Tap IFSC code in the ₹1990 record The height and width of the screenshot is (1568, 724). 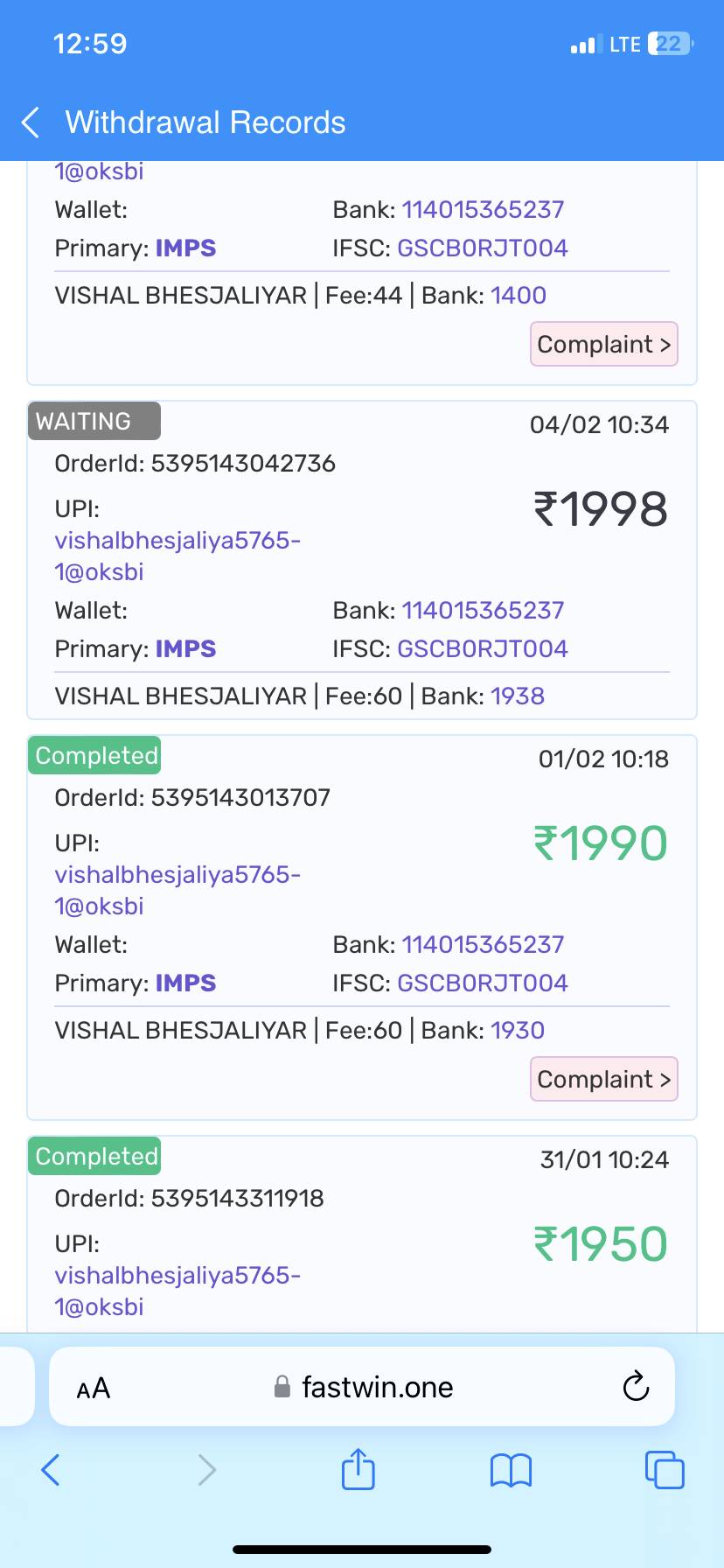[483, 983]
